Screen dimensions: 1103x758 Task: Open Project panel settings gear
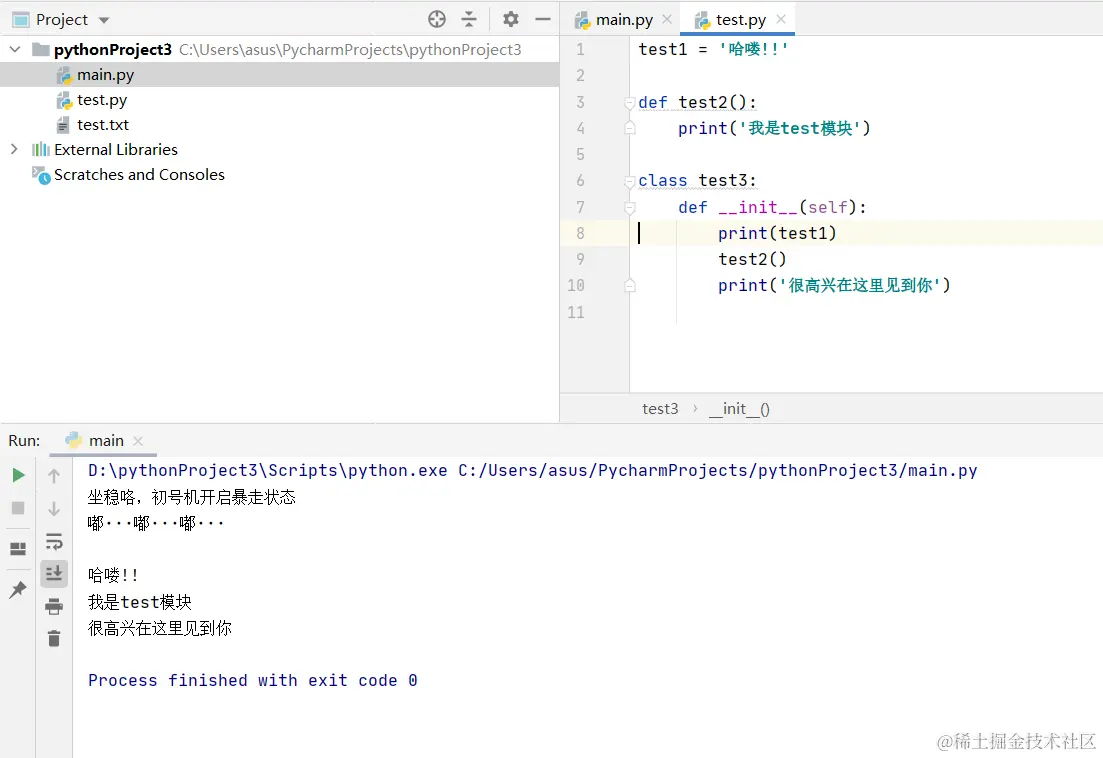(x=511, y=19)
